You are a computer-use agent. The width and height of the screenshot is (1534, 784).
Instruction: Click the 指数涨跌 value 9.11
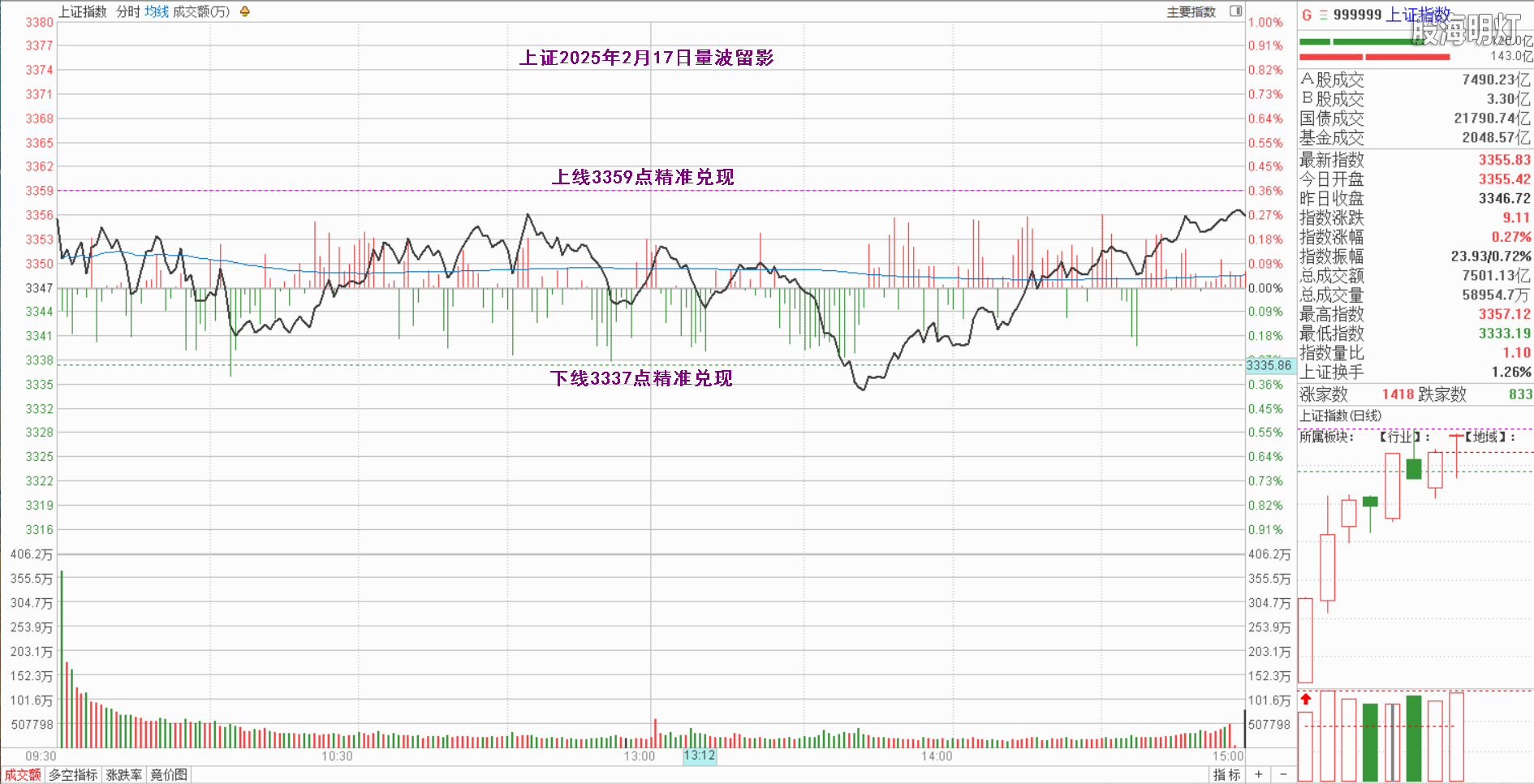click(1516, 218)
